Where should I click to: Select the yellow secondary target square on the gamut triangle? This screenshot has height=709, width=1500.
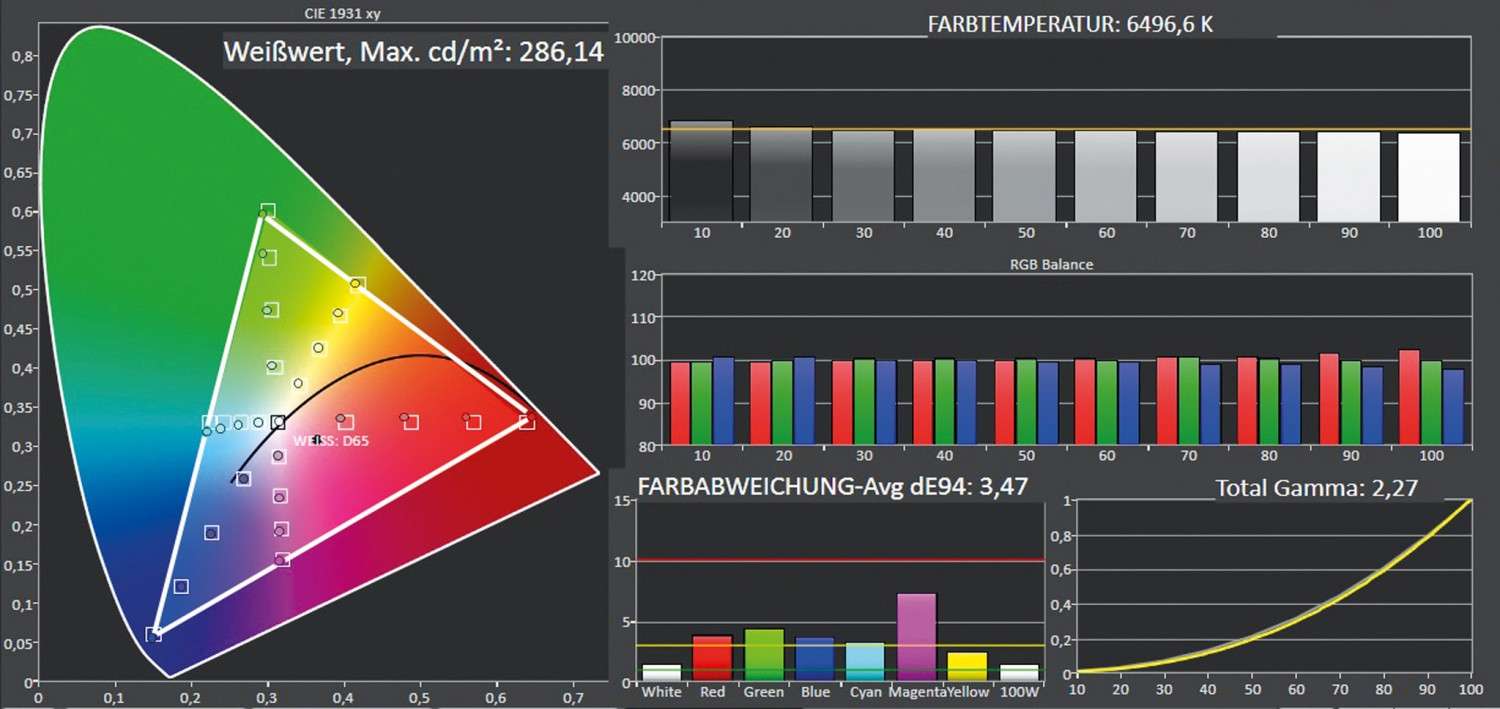tap(357, 285)
